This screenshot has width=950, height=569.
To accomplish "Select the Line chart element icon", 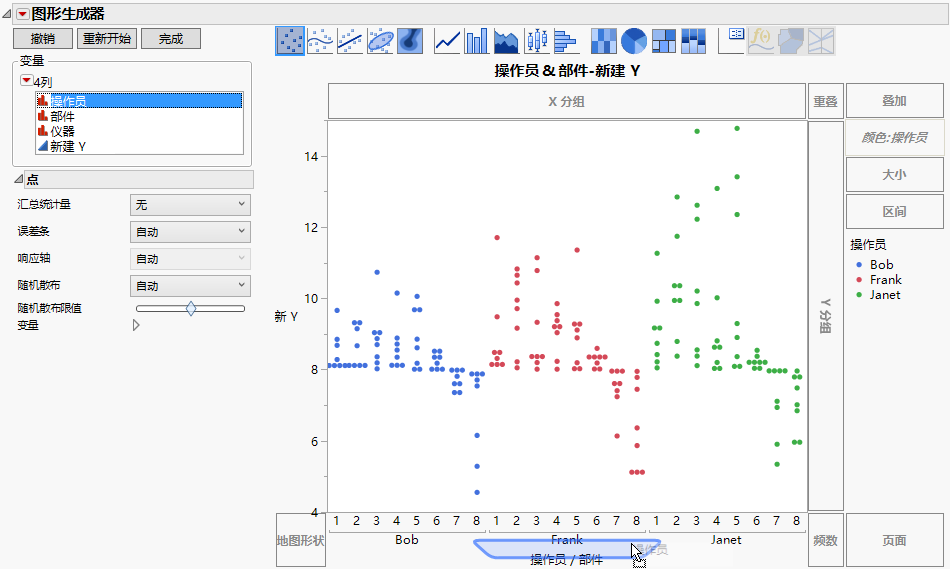I will (x=447, y=41).
